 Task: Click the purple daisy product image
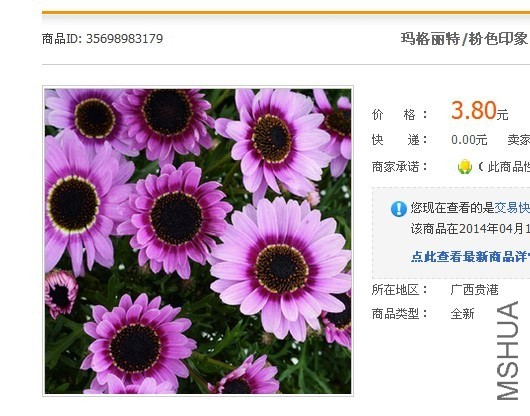click(198, 241)
